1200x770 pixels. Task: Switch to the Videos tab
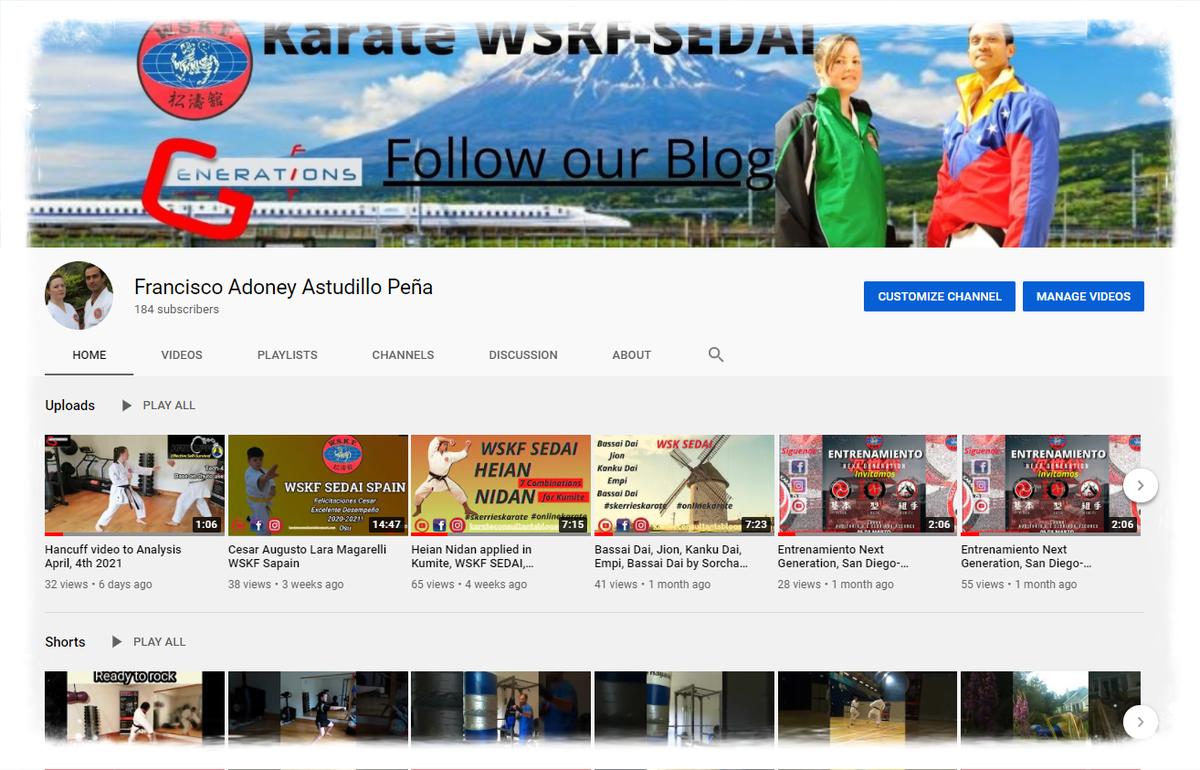pos(181,355)
